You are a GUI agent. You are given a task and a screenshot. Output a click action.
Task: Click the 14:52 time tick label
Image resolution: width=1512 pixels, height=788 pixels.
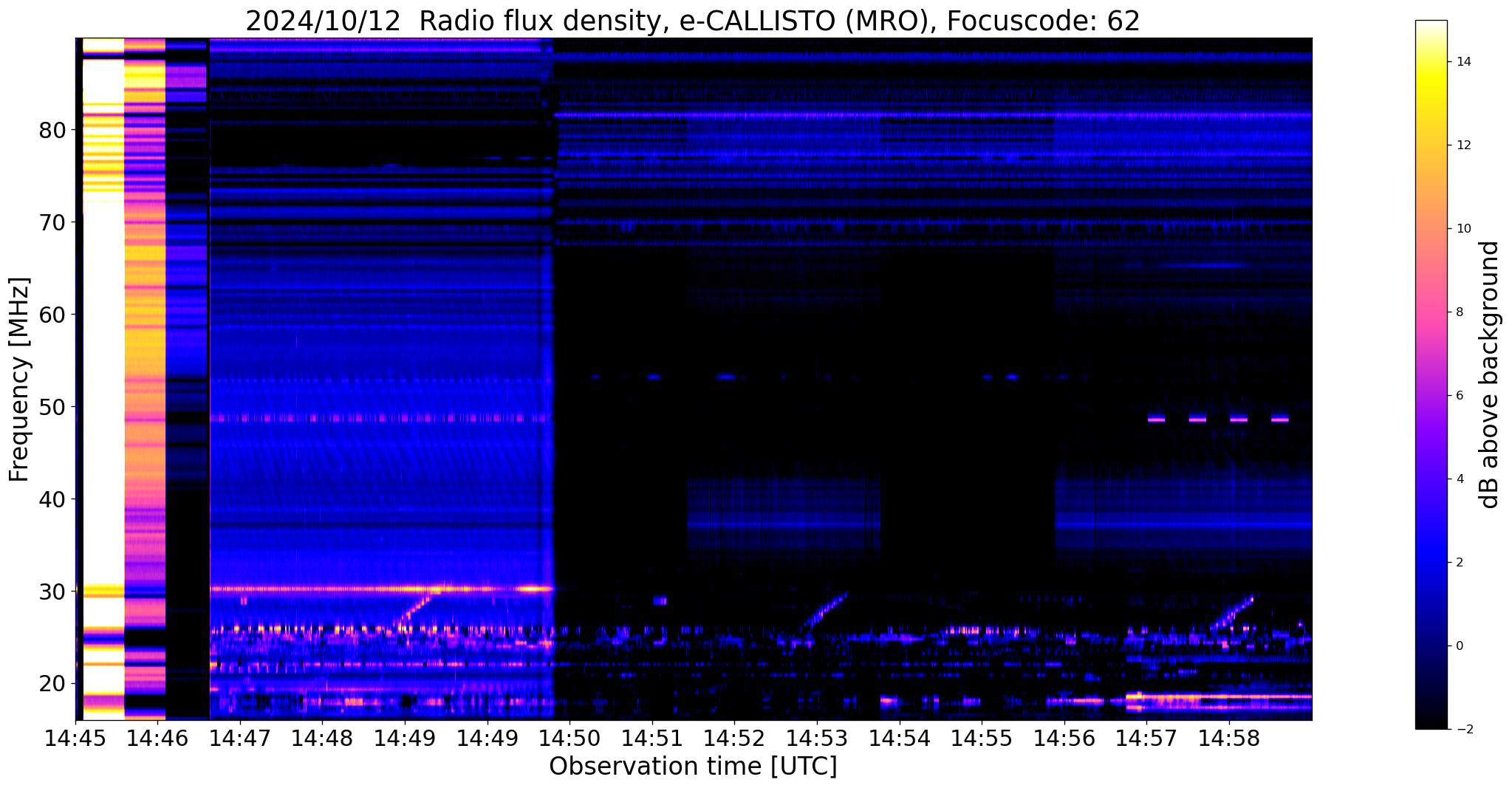(734, 739)
